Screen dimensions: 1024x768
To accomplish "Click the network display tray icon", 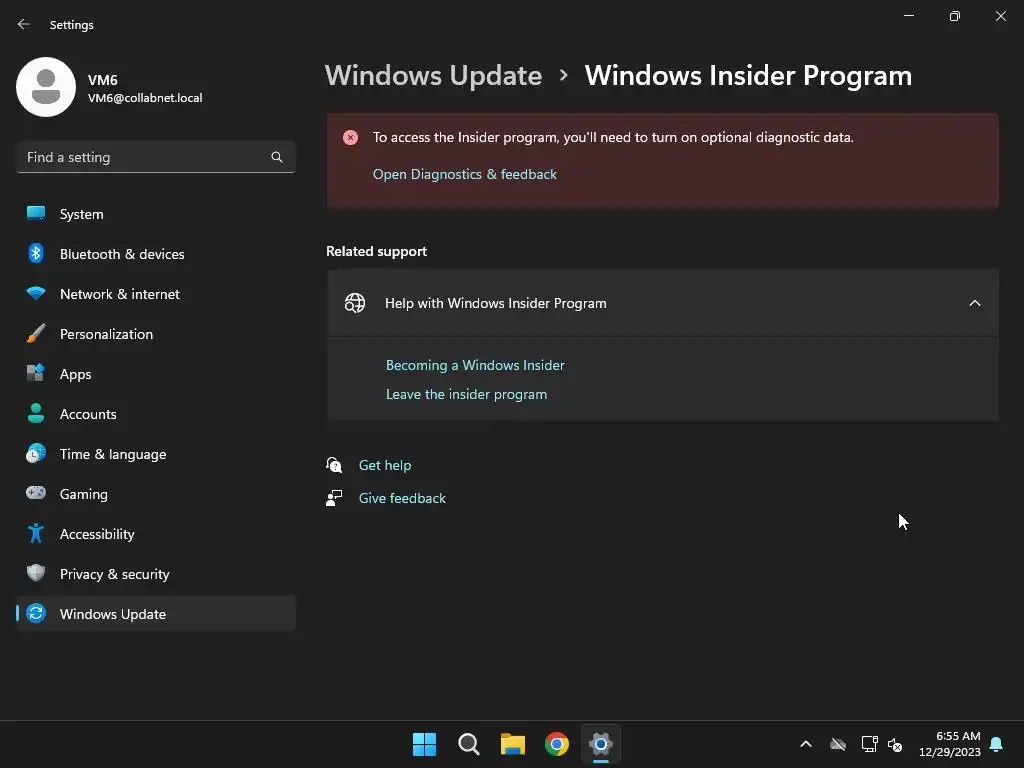I will 869,744.
